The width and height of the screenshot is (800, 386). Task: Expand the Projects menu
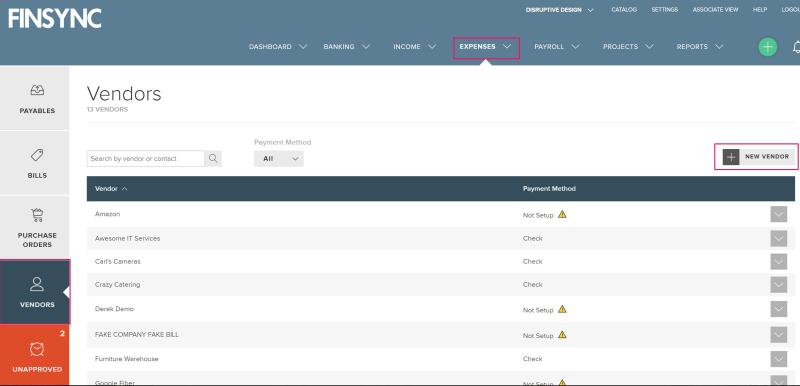click(628, 46)
